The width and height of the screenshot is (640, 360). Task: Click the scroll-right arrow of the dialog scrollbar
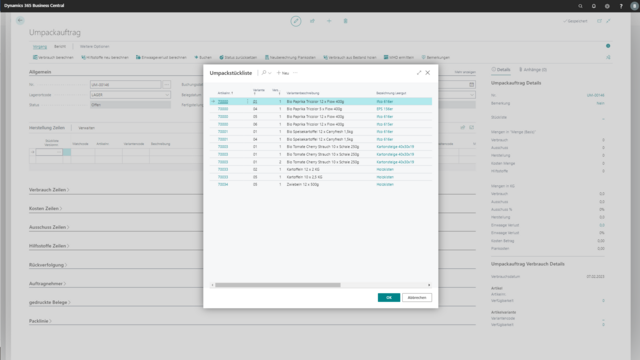pyautogui.click(x=429, y=285)
